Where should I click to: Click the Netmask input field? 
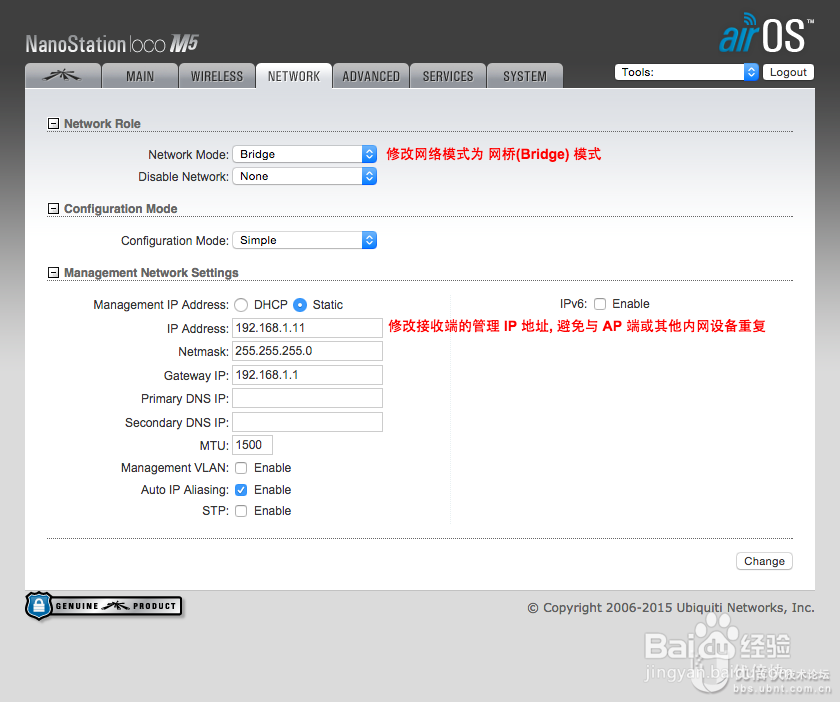click(308, 351)
